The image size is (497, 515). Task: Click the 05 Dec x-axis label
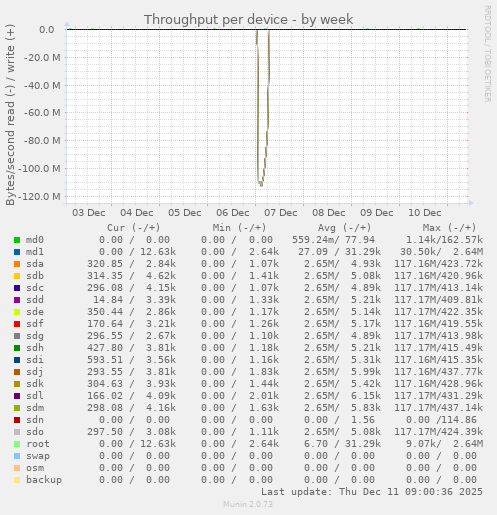pyautogui.click(x=185, y=213)
